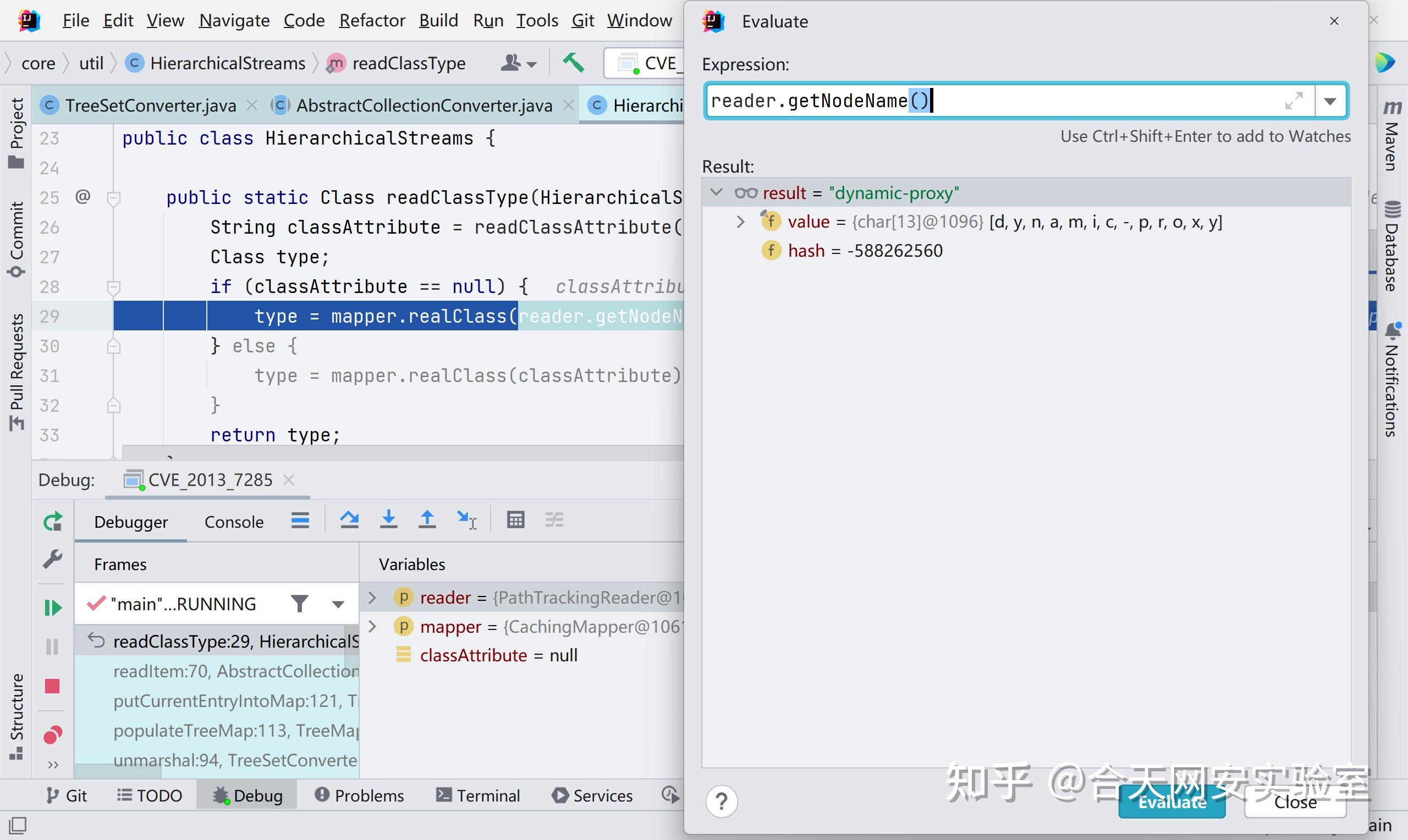1408x840 pixels.
Task: Open the Evaluate Expression calculator icon
Action: [x=515, y=518]
